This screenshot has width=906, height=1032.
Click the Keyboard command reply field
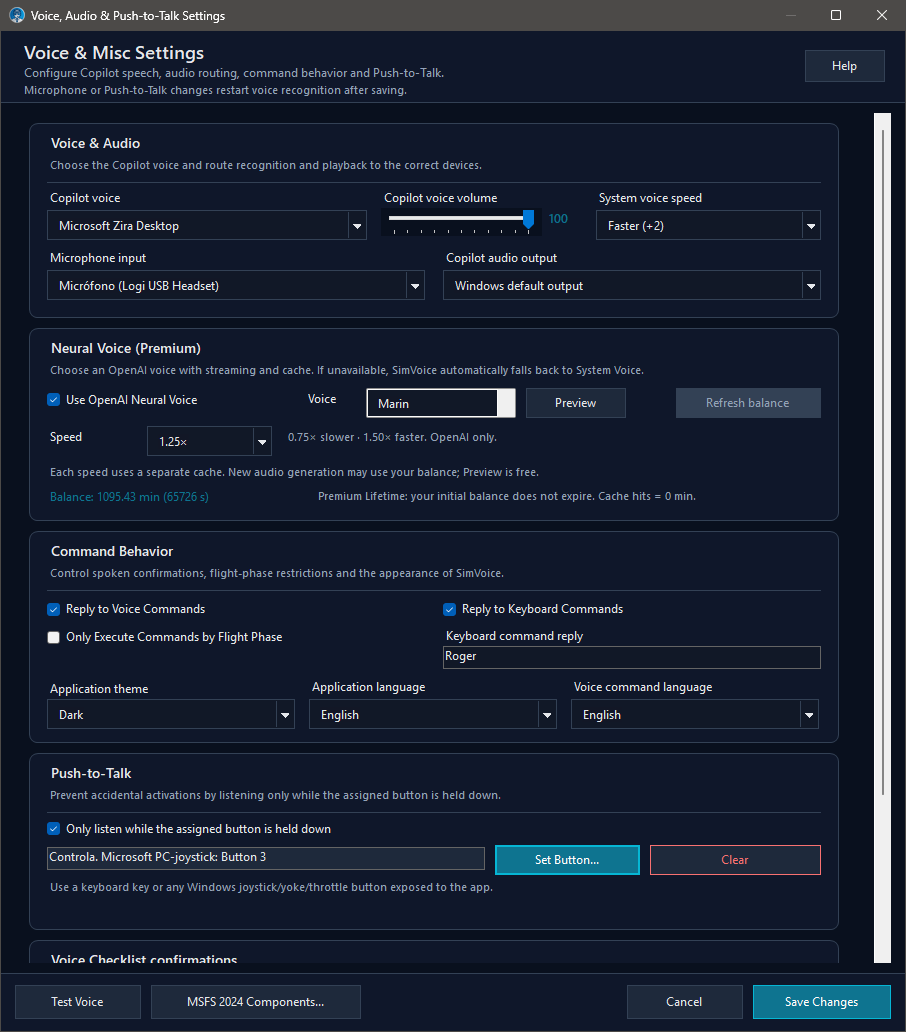click(x=632, y=657)
